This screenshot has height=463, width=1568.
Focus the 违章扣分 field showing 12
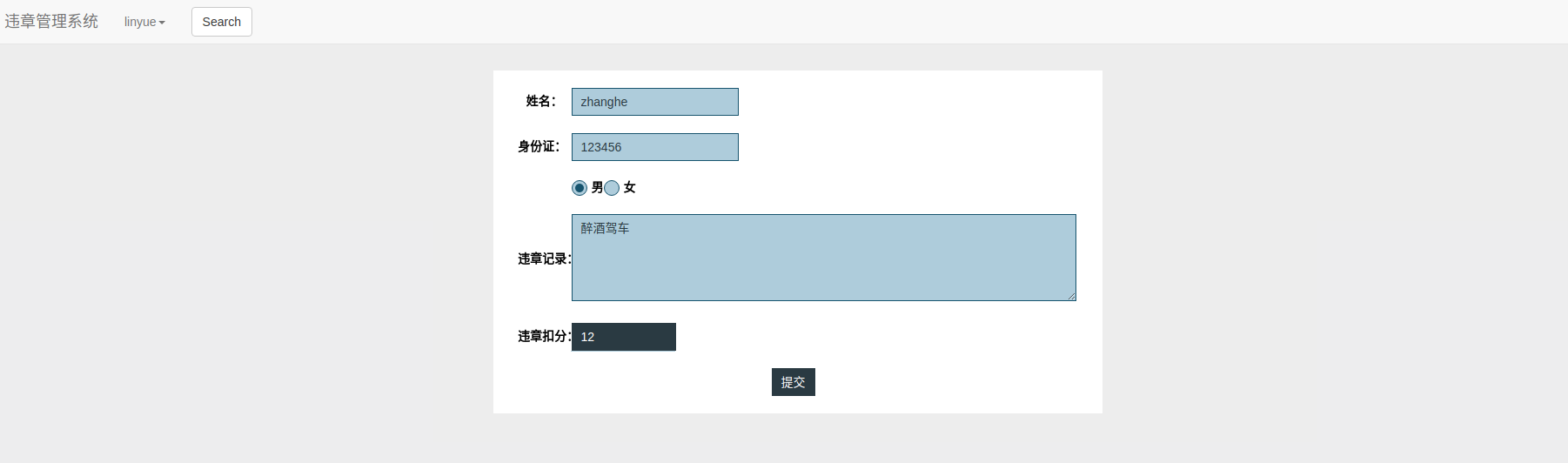(624, 337)
